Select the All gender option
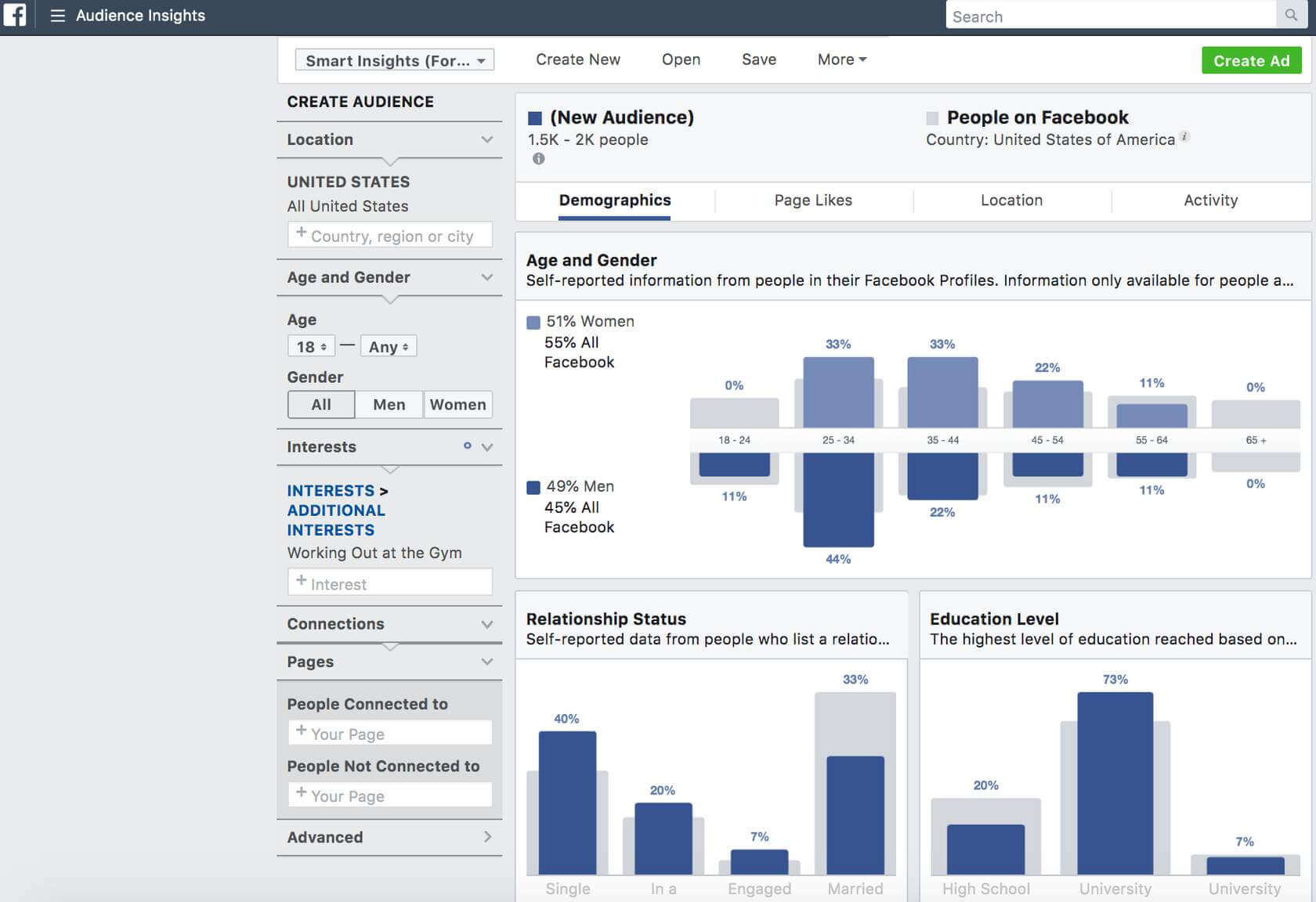 (x=321, y=405)
